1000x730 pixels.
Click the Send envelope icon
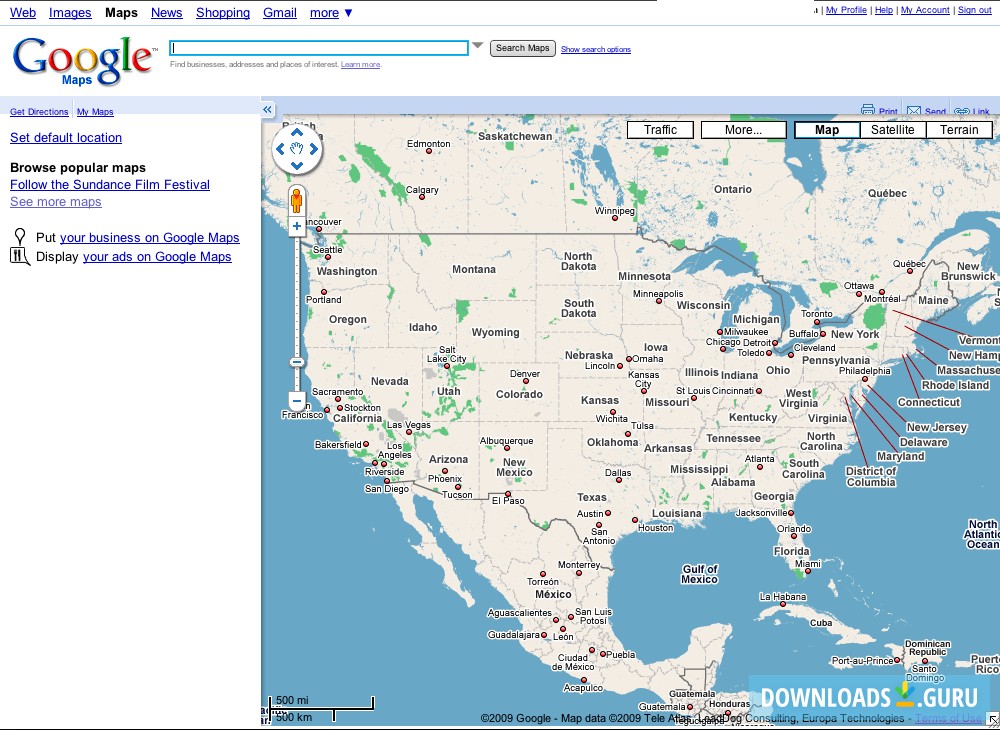tap(914, 111)
